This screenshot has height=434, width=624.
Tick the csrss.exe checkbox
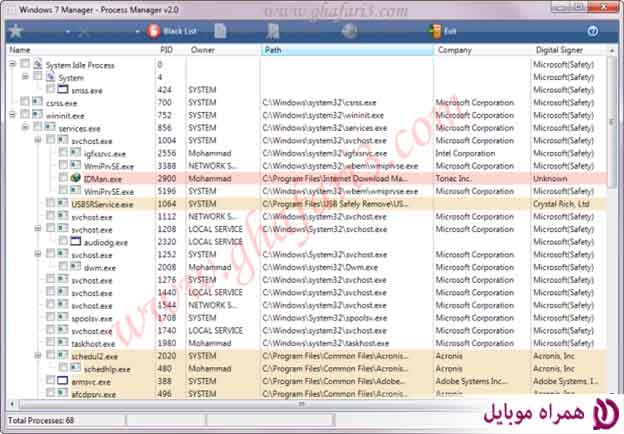pyautogui.click(x=25, y=101)
